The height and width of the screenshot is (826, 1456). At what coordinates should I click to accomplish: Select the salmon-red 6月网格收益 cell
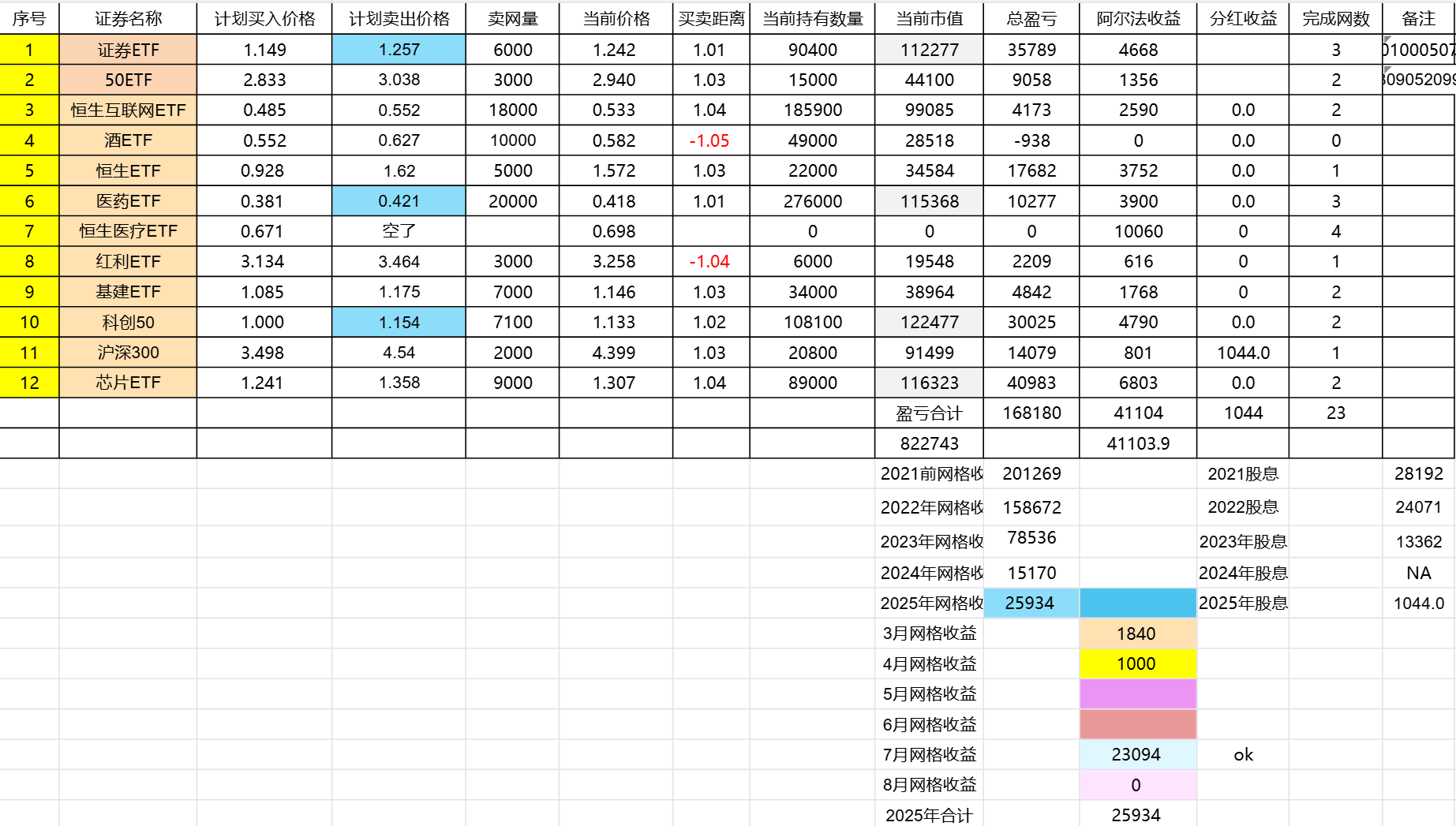coord(1136,724)
